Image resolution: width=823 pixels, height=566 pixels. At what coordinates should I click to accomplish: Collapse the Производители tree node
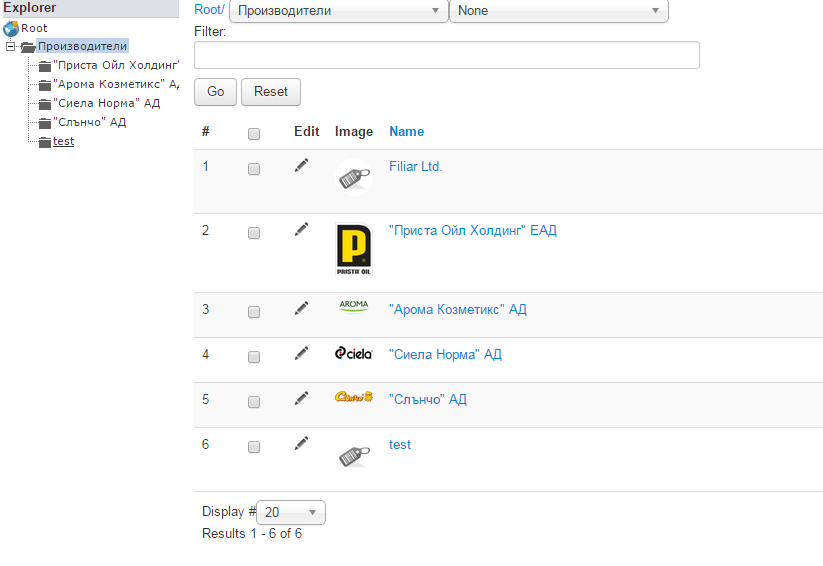[x=10, y=46]
